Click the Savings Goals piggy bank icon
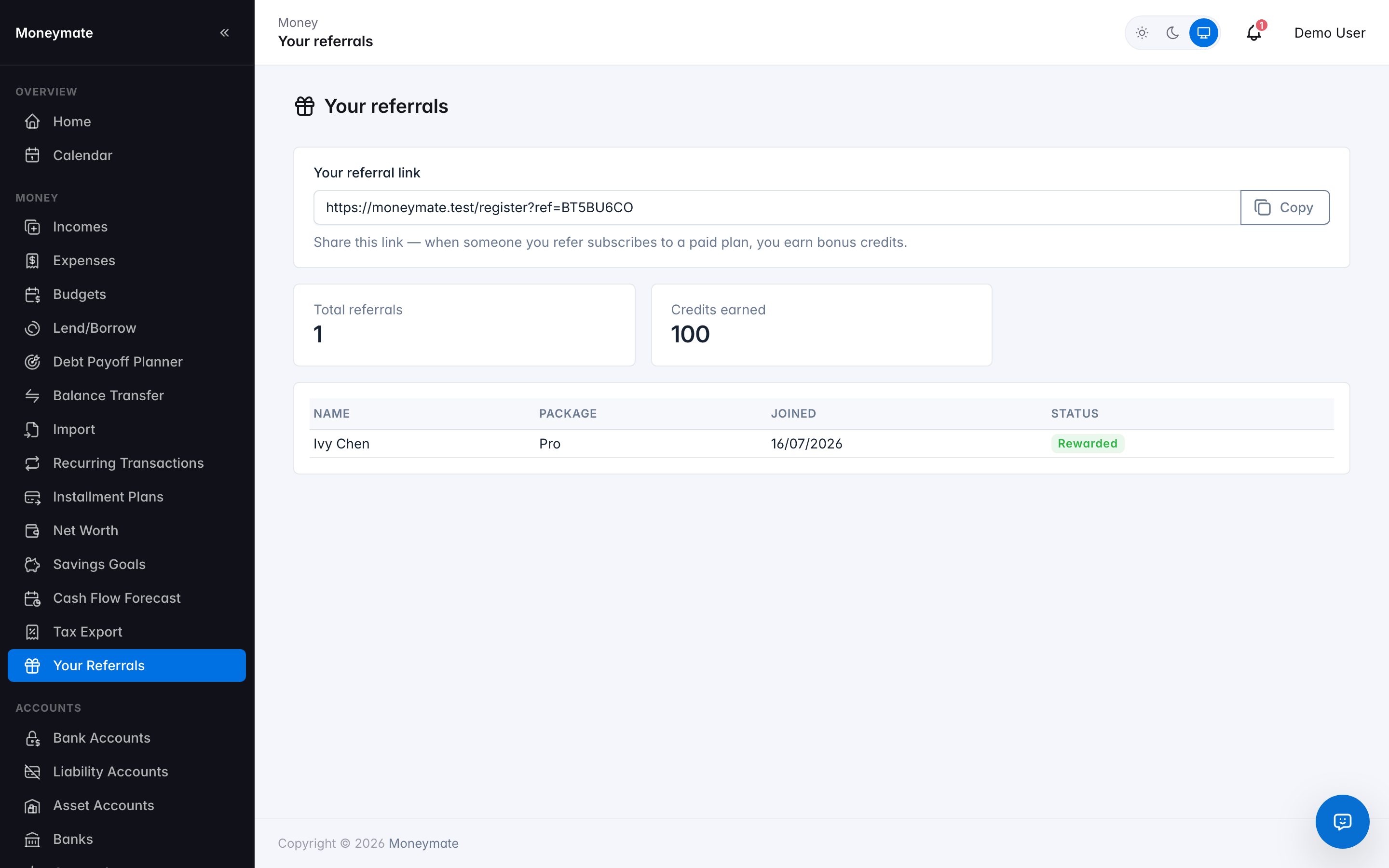The image size is (1389, 868). click(x=33, y=564)
